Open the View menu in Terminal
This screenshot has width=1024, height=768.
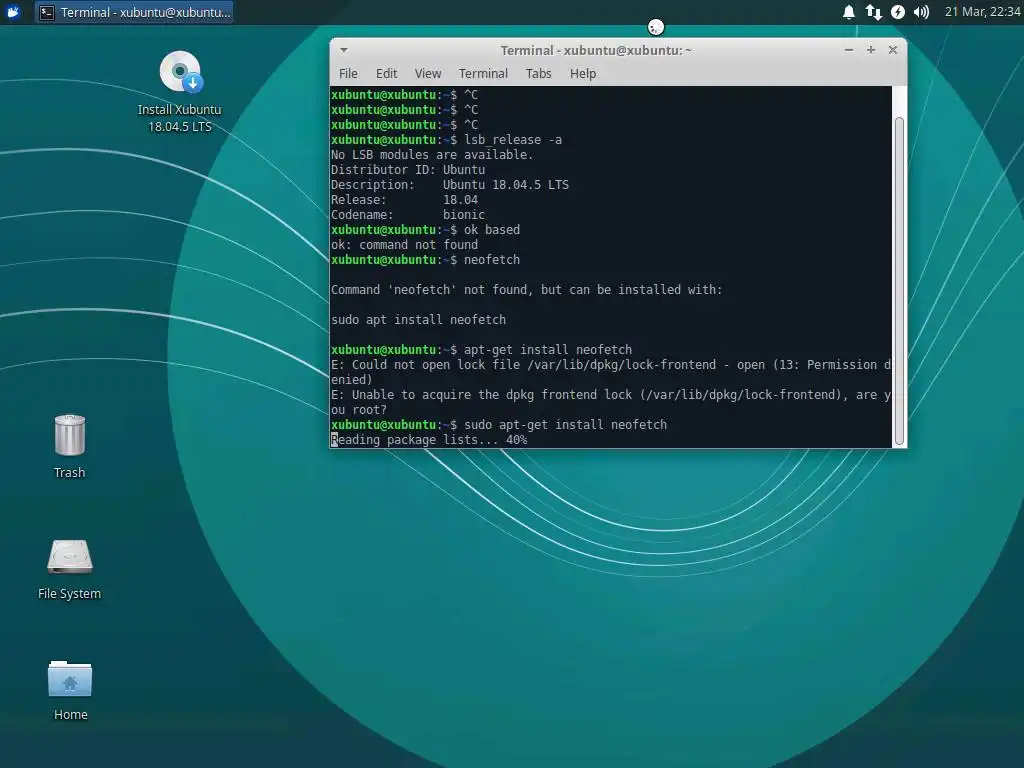tap(428, 74)
